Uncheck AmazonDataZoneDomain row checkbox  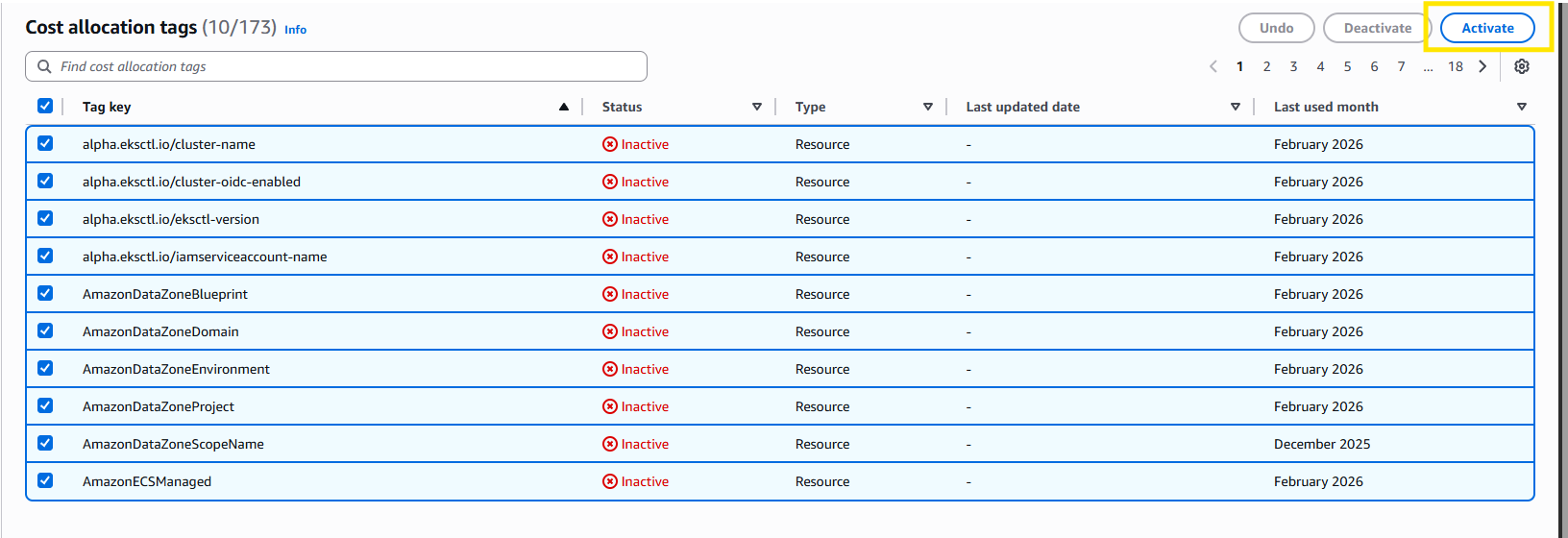click(x=45, y=330)
